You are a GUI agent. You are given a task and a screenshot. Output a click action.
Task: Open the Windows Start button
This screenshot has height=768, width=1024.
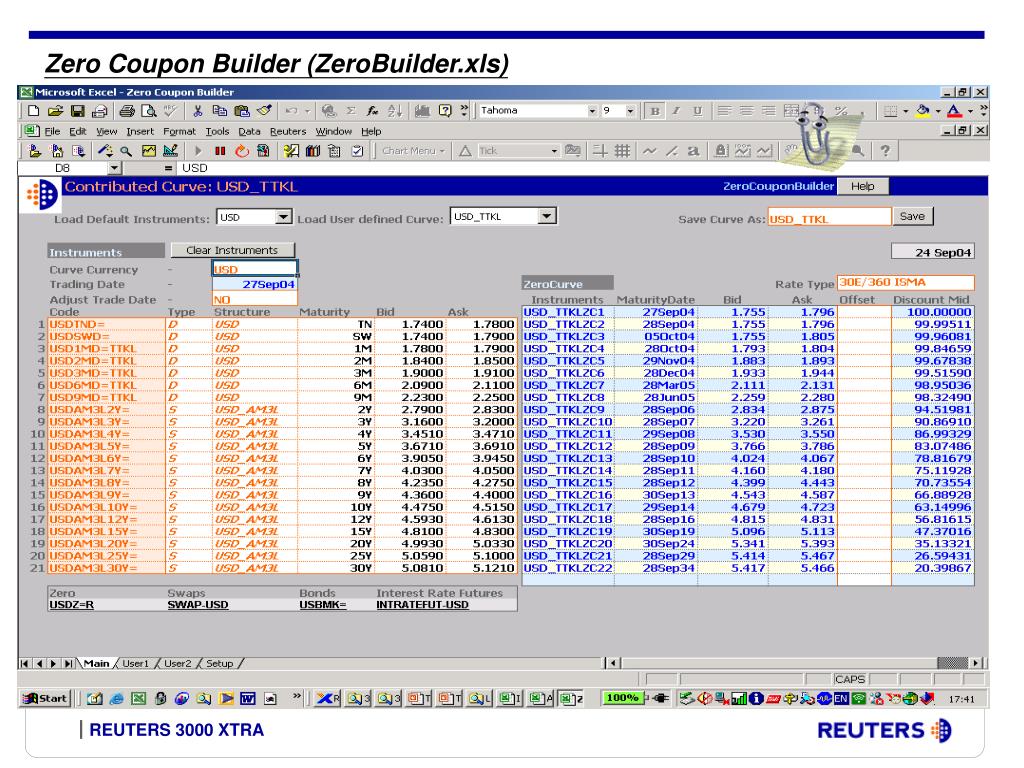tap(44, 698)
